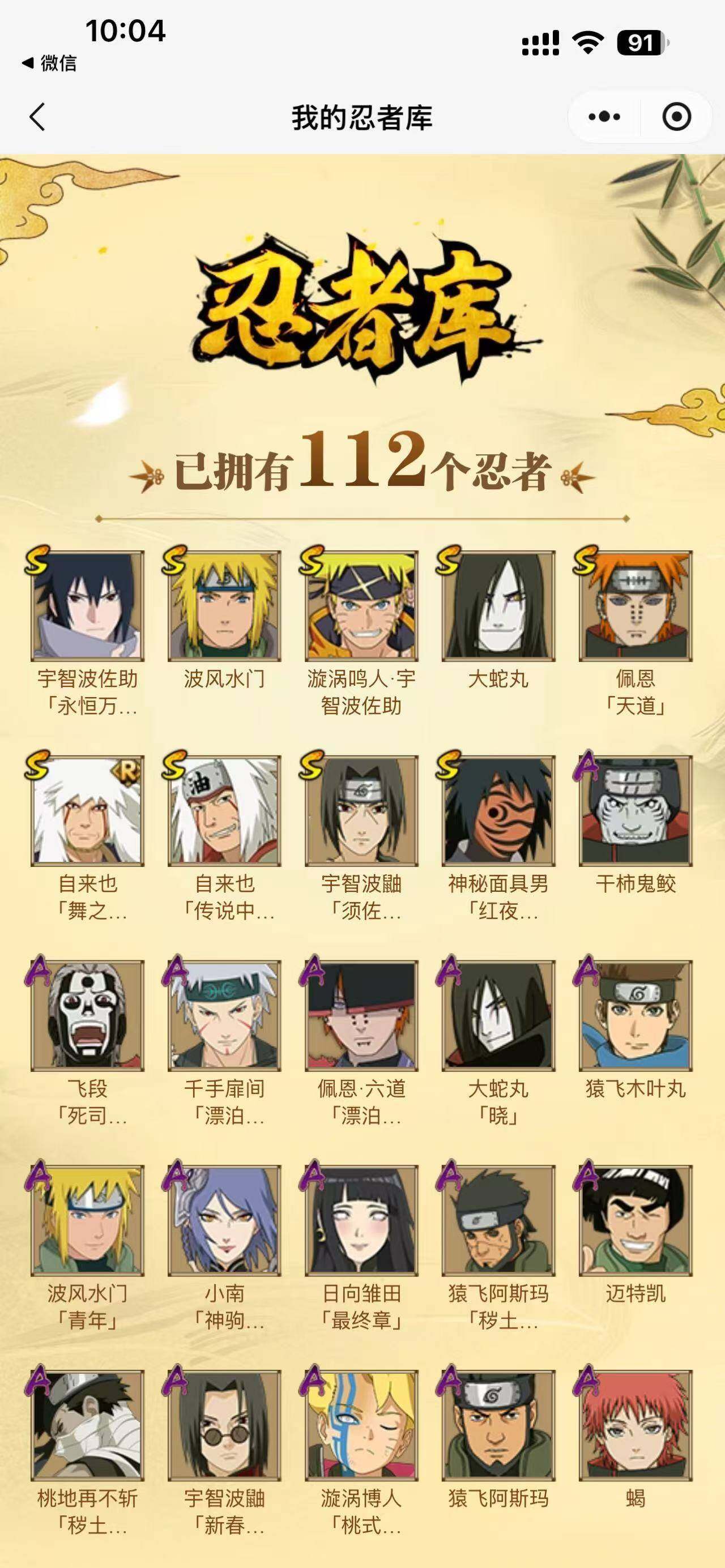Open the 大蛇丸 S-rank ninja avatar
The image size is (725, 1568).
pos(498,606)
